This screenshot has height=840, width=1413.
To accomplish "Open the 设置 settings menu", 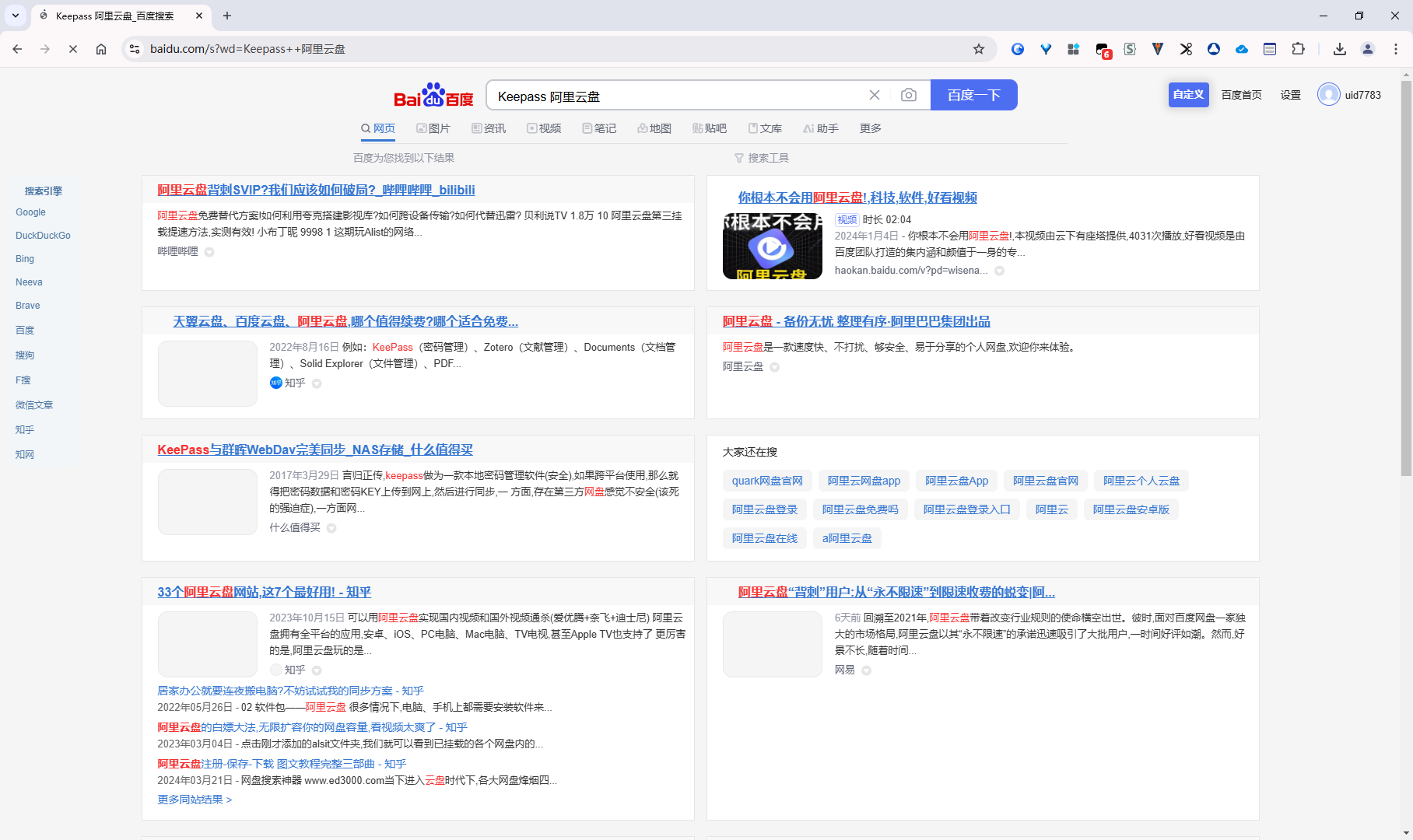I will [x=1291, y=95].
